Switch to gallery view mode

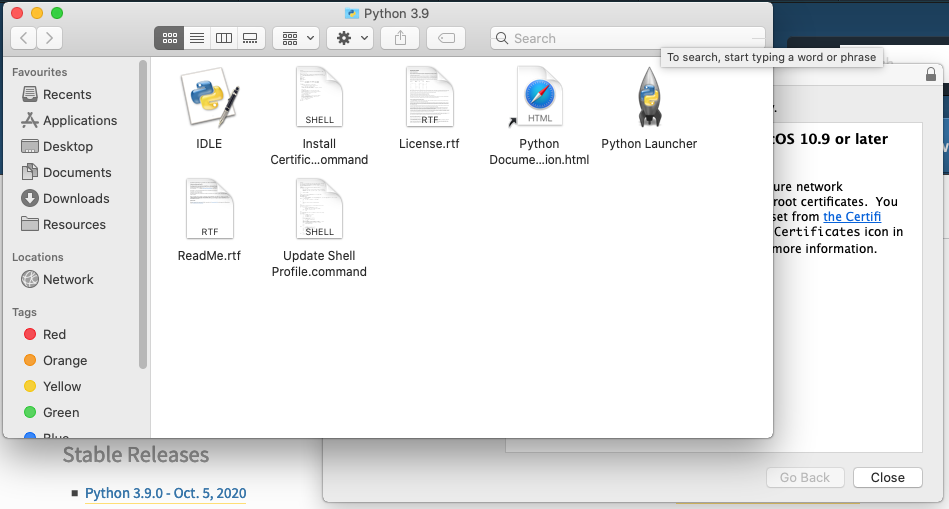click(x=251, y=38)
